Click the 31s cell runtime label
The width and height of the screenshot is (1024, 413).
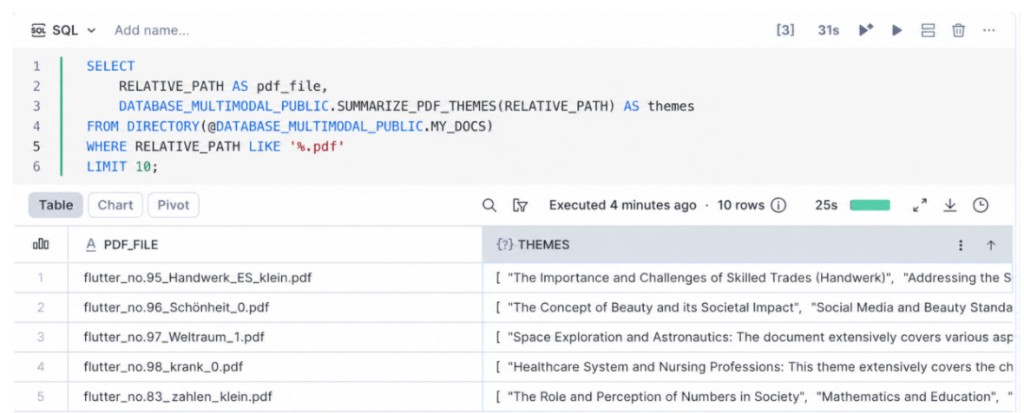(828, 30)
